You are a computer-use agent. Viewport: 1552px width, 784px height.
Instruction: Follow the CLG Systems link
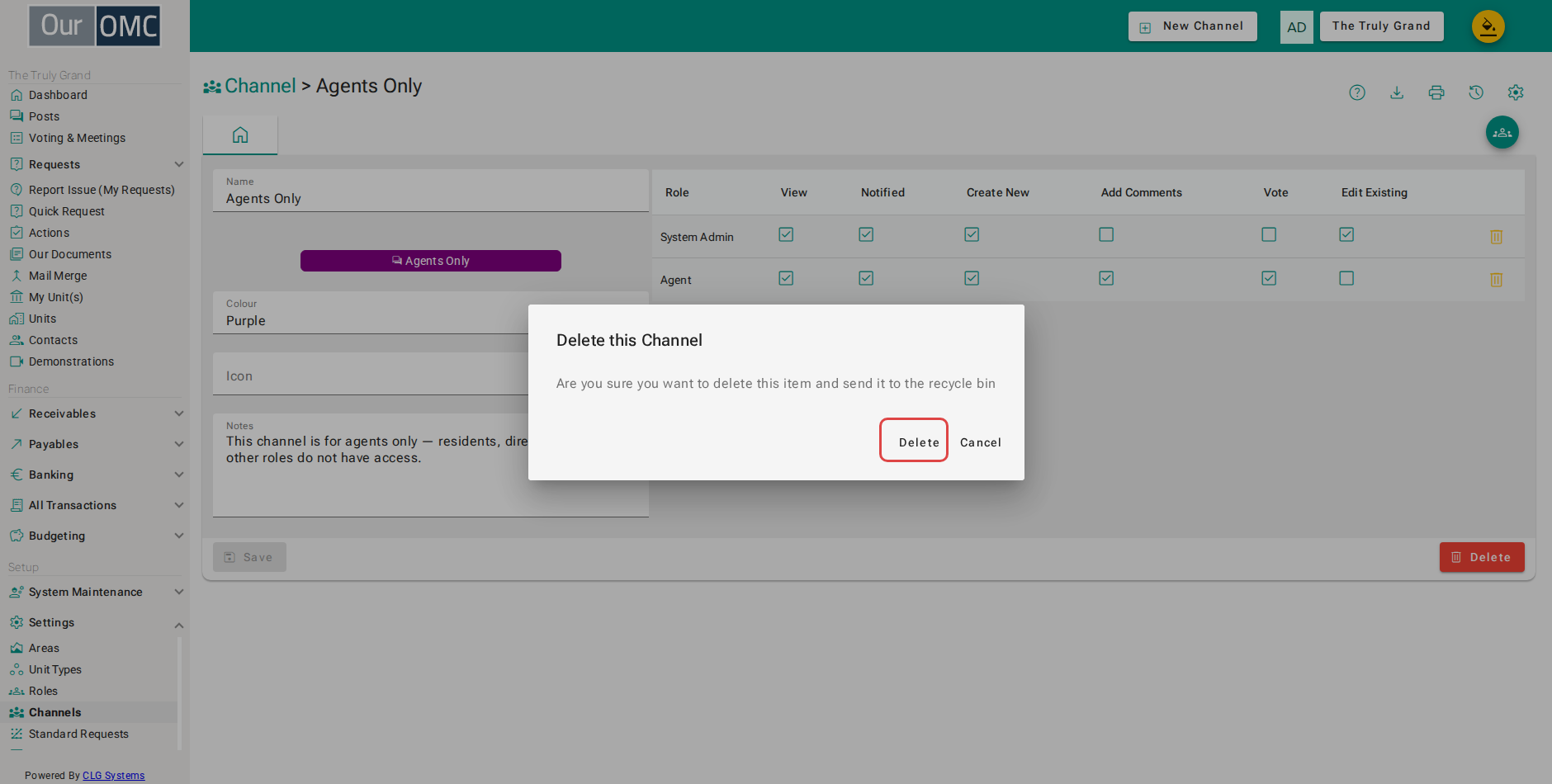pyautogui.click(x=113, y=776)
